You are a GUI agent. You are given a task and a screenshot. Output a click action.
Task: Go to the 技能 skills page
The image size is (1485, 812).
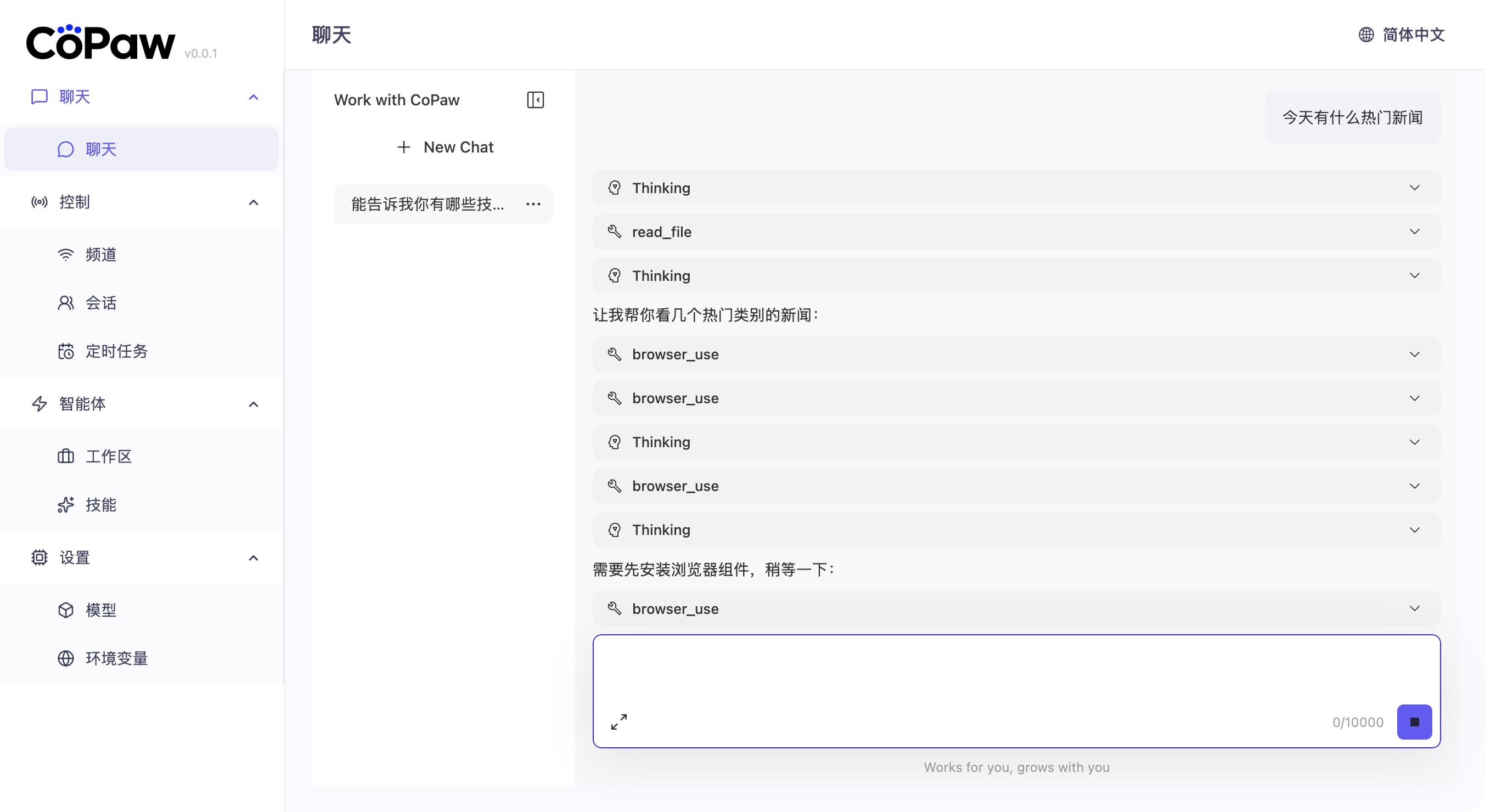[101, 505]
